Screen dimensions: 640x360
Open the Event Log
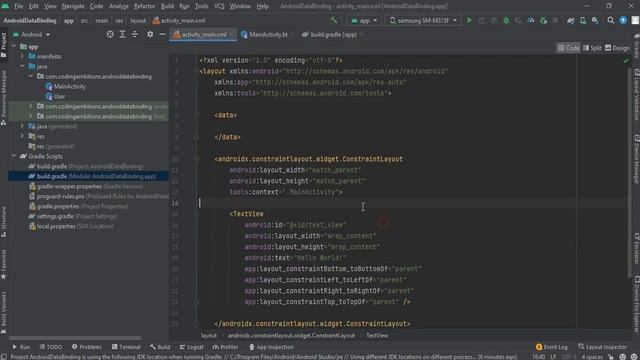pos(551,347)
